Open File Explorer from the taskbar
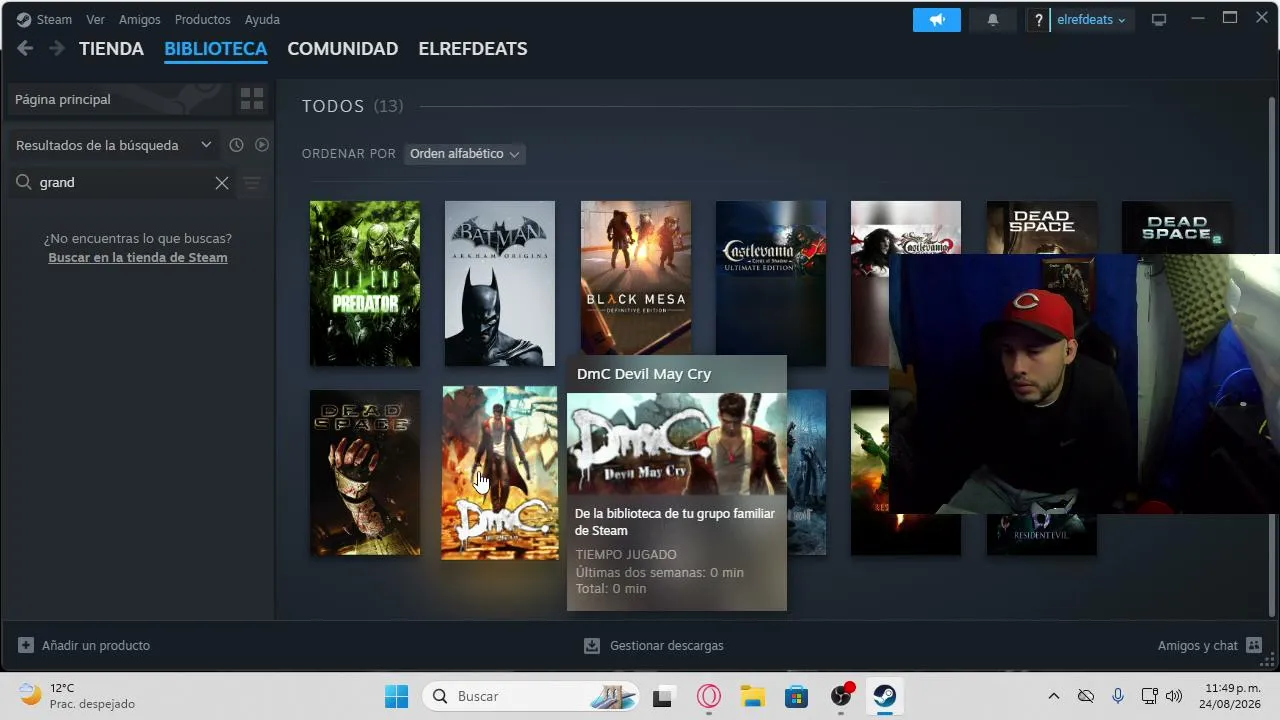The image size is (1280, 720). pos(752,696)
